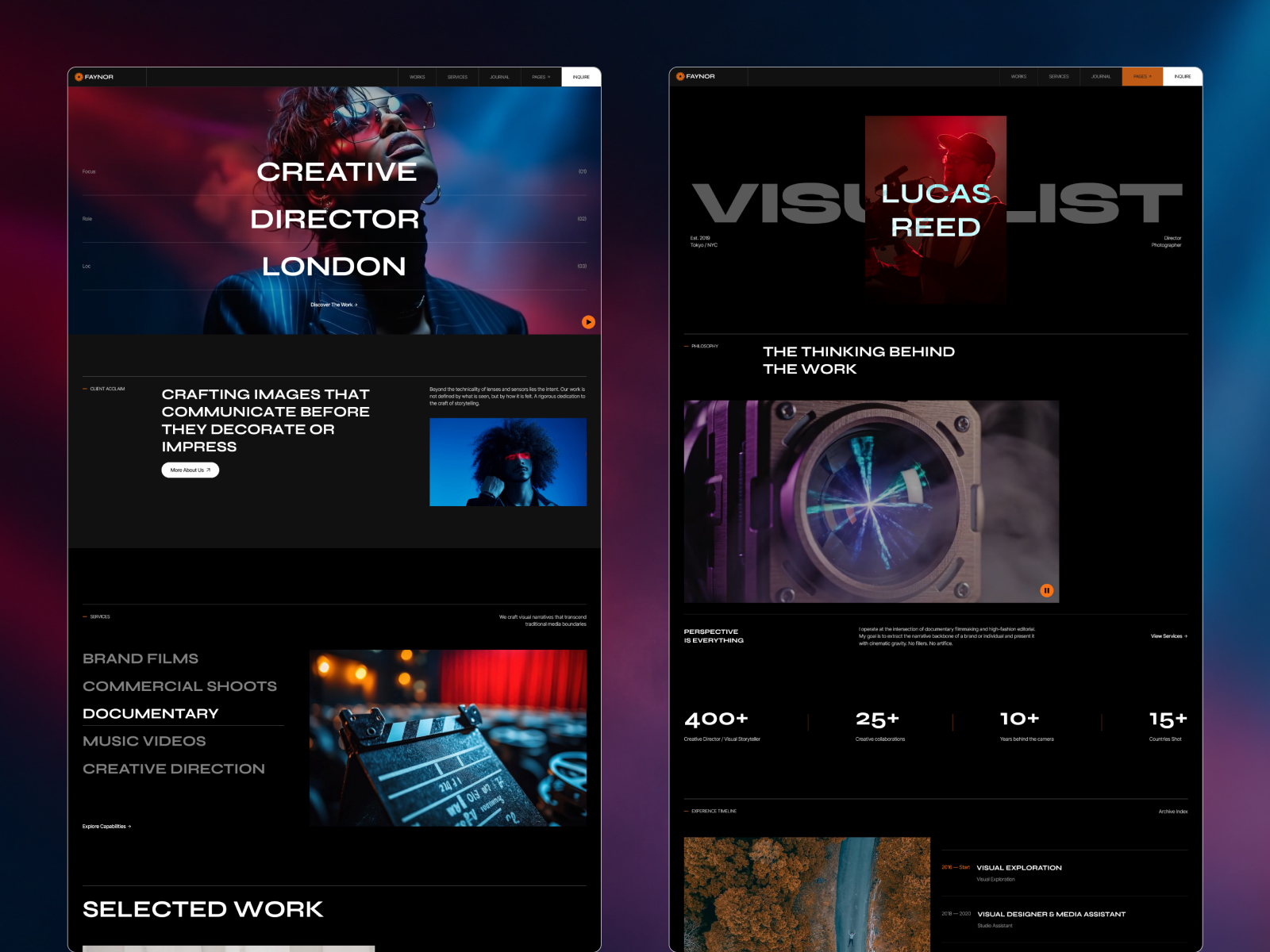Image resolution: width=1270 pixels, height=952 pixels.
Task: Click the 400+ statistic
Action: tap(722, 725)
